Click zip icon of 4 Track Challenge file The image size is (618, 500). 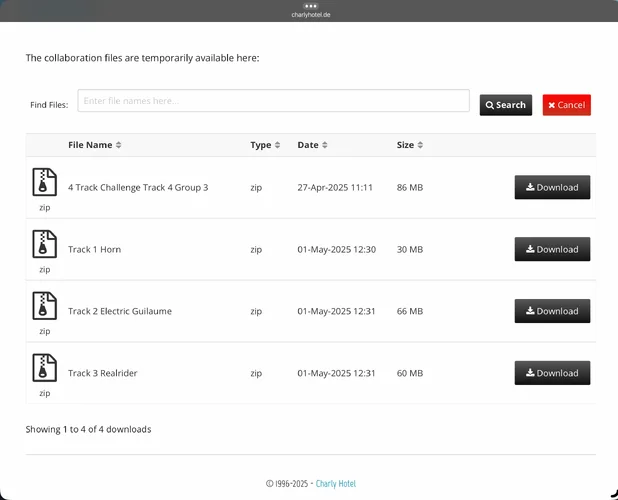45,182
